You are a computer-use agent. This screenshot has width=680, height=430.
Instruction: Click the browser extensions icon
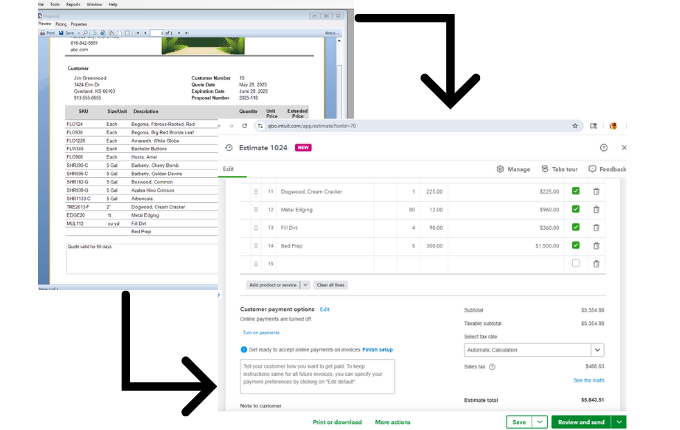pyautogui.click(x=593, y=126)
